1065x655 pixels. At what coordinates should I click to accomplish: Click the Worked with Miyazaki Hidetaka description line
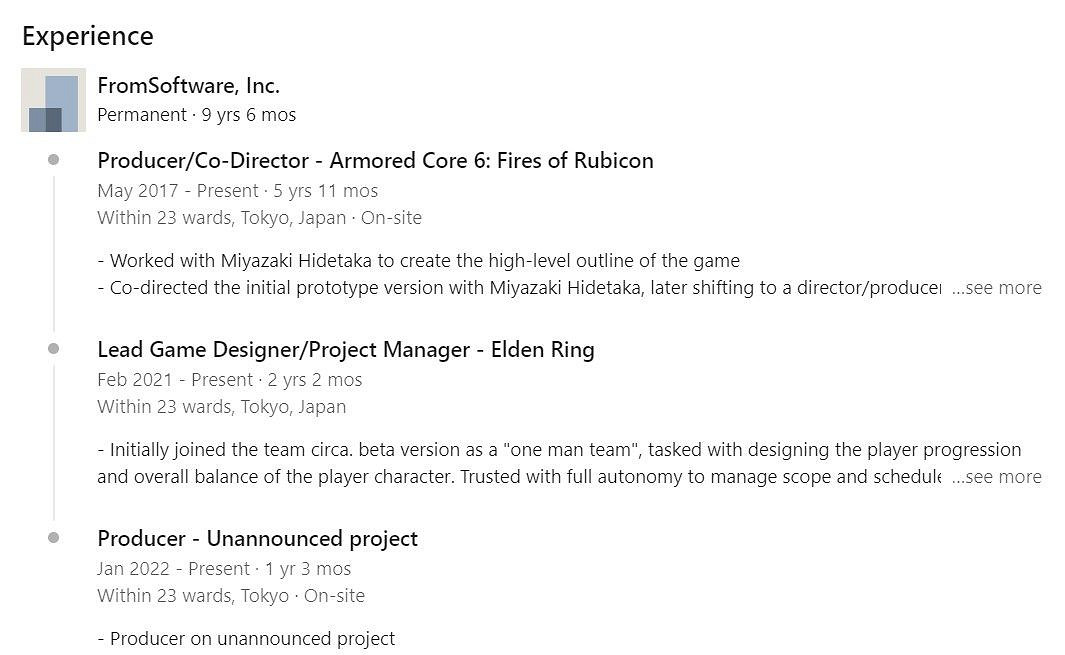(418, 261)
